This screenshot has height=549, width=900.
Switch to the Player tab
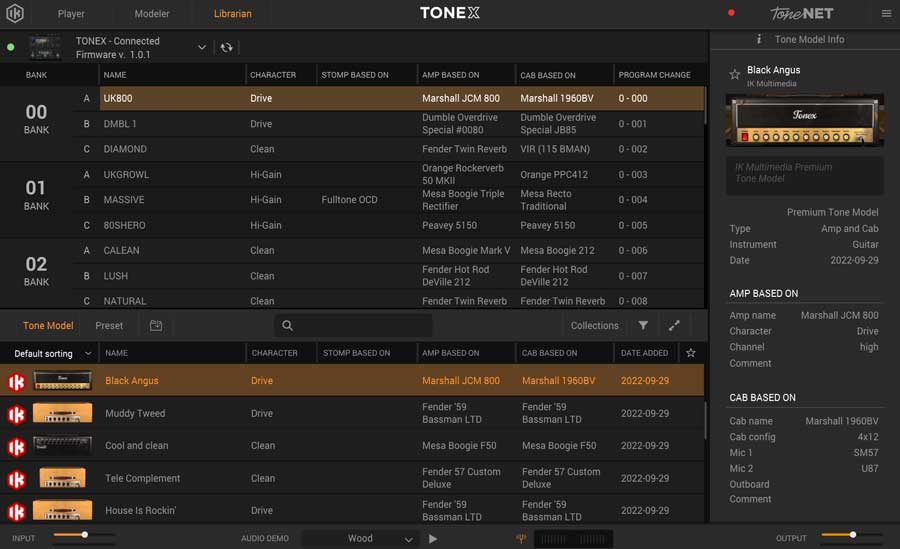(x=71, y=14)
